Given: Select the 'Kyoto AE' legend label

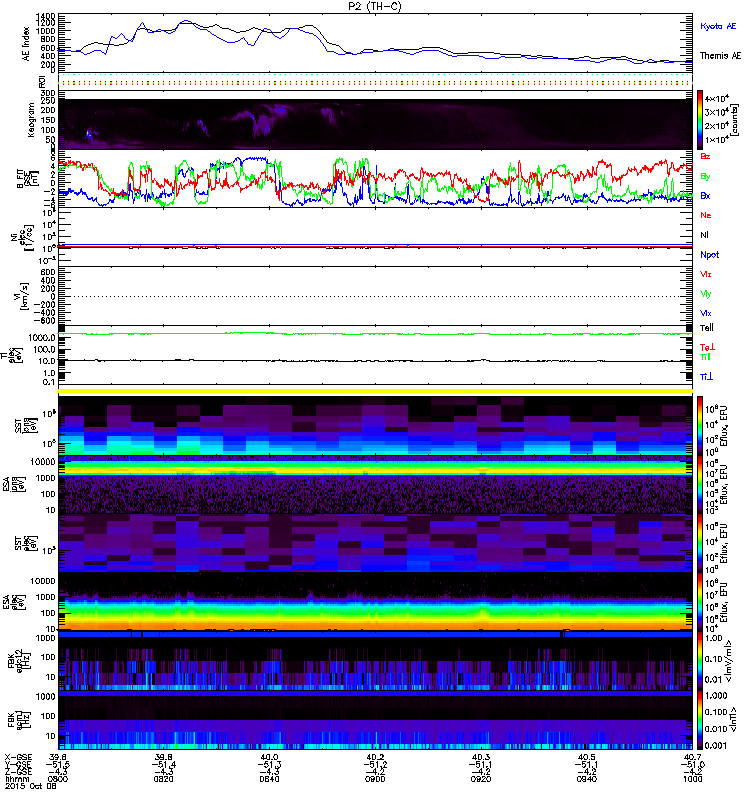Looking at the screenshot, I should (718, 26).
